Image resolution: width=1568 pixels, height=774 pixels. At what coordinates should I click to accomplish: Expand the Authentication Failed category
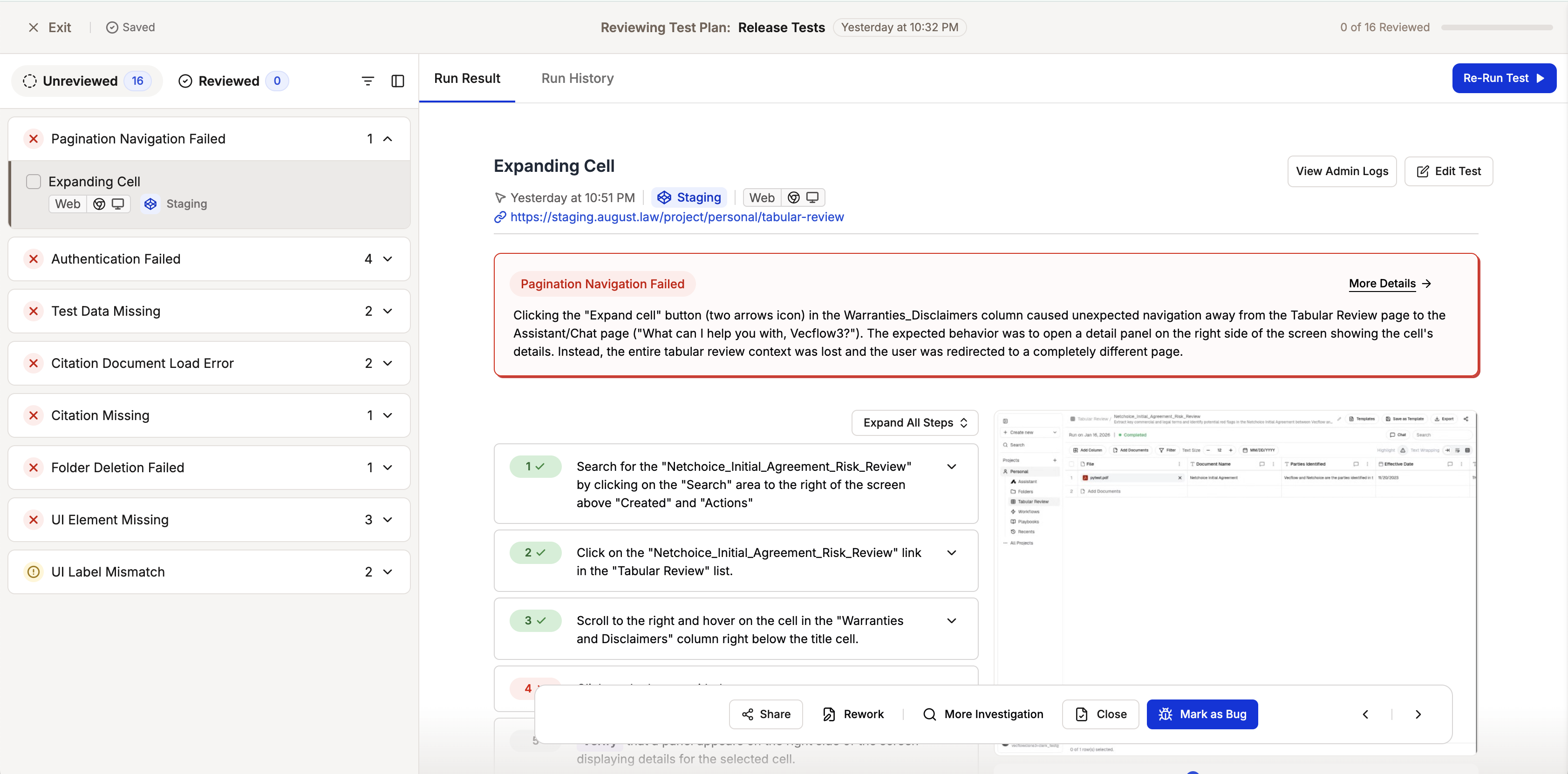[388, 258]
